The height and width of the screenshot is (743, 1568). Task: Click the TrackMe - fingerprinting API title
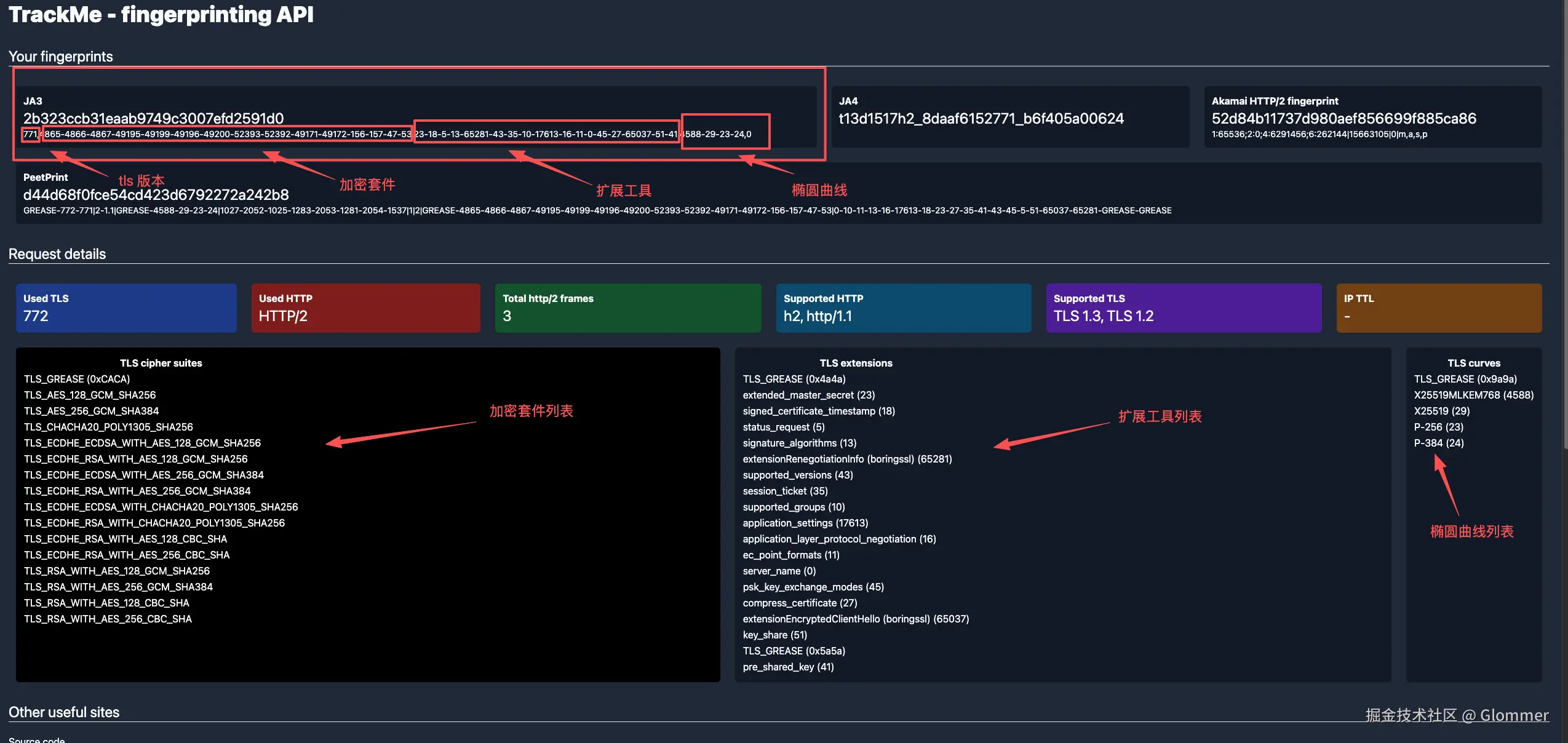[161, 14]
